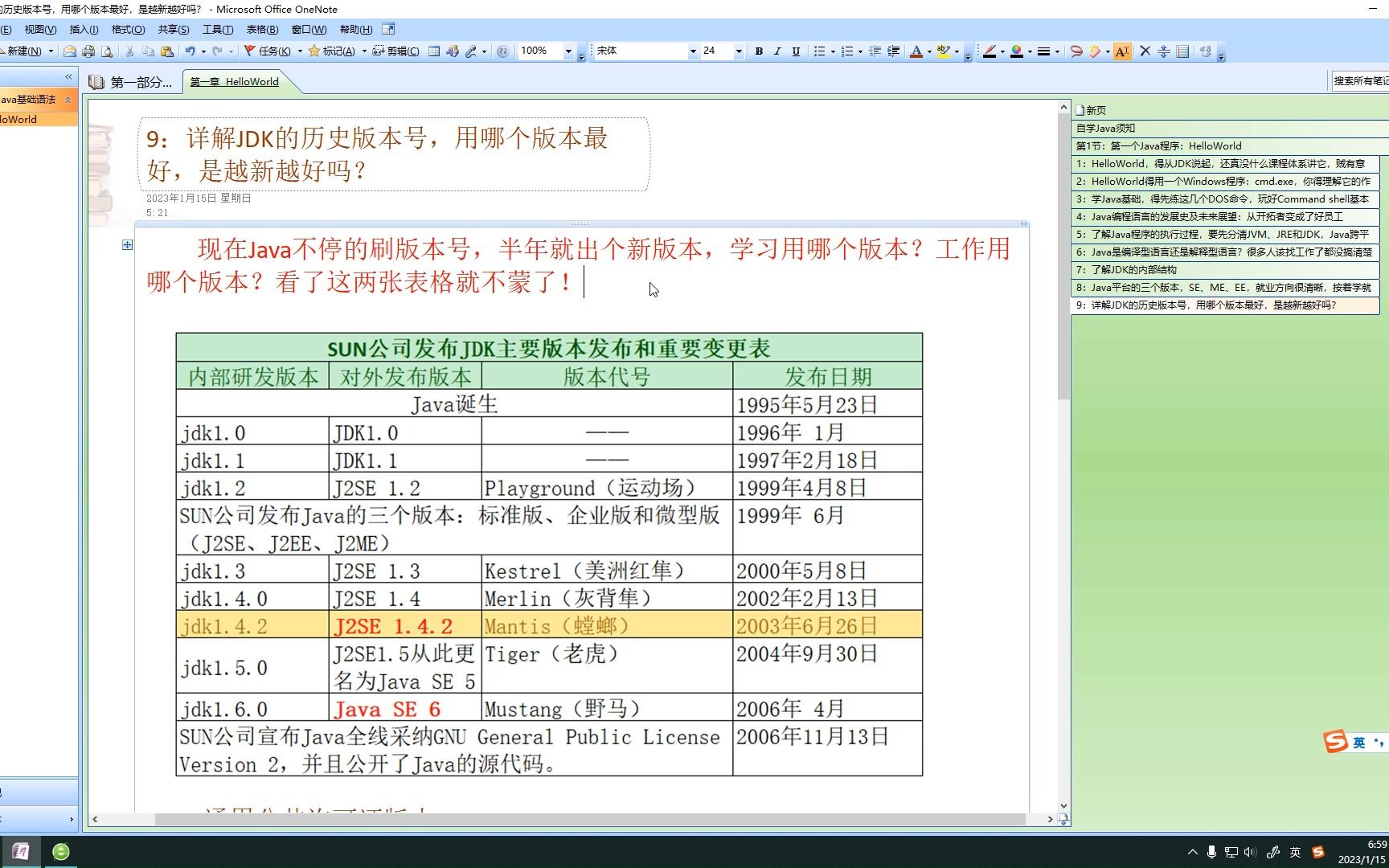Select page 9: 详解JDK的历史版本号
This screenshot has width=1389, height=868.
[1225, 305]
